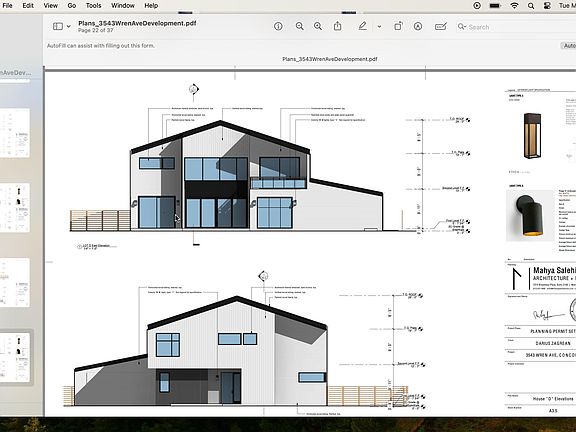This screenshot has width=576, height=432.
Task: Open the sidebar view options button
Action: tap(58, 26)
